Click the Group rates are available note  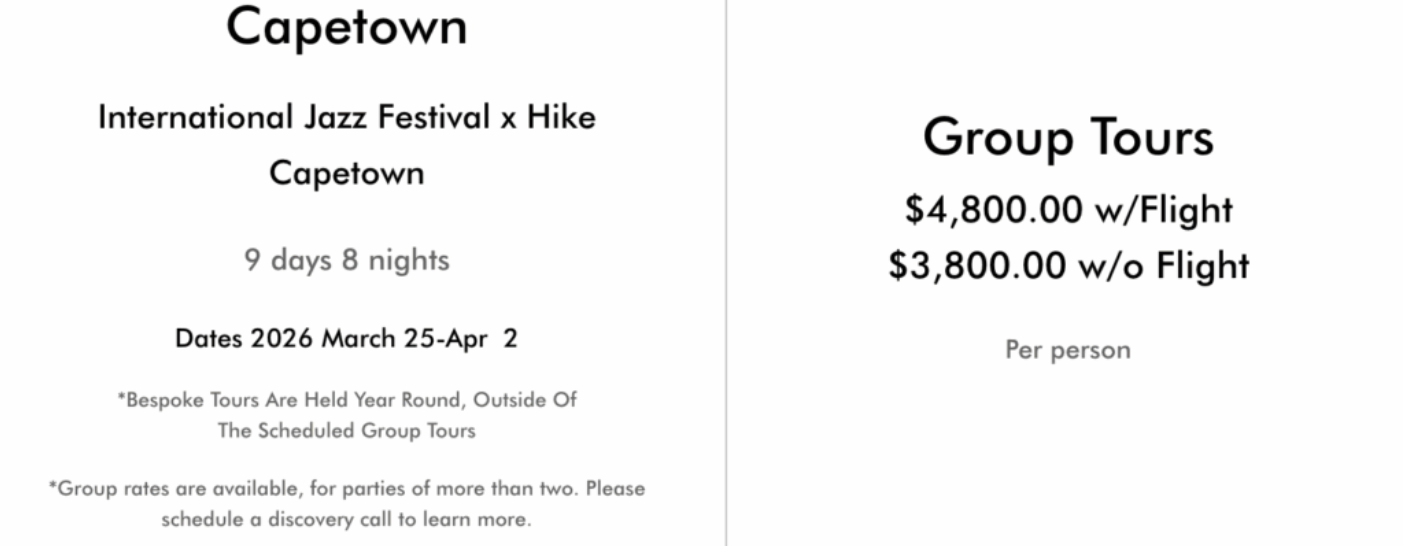coord(346,489)
